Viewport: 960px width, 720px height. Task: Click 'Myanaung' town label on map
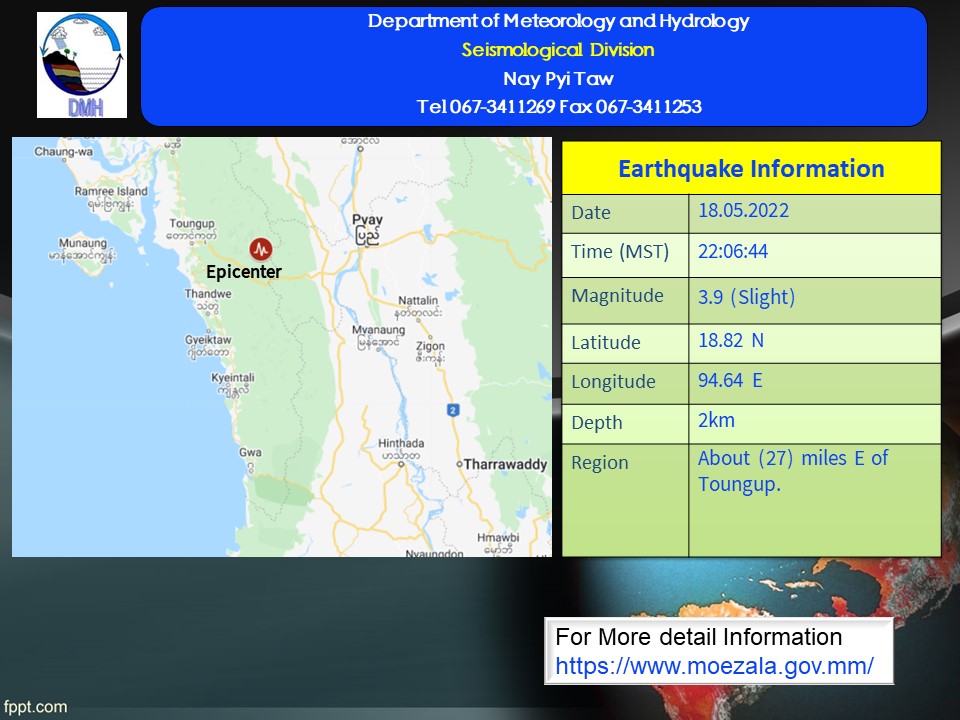[378, 330]
